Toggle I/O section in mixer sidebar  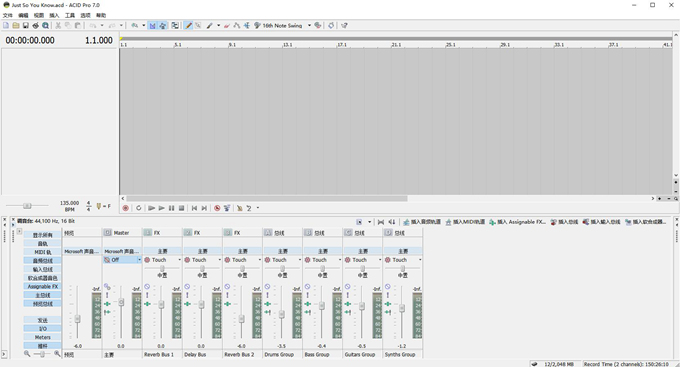tap(42, 328)
